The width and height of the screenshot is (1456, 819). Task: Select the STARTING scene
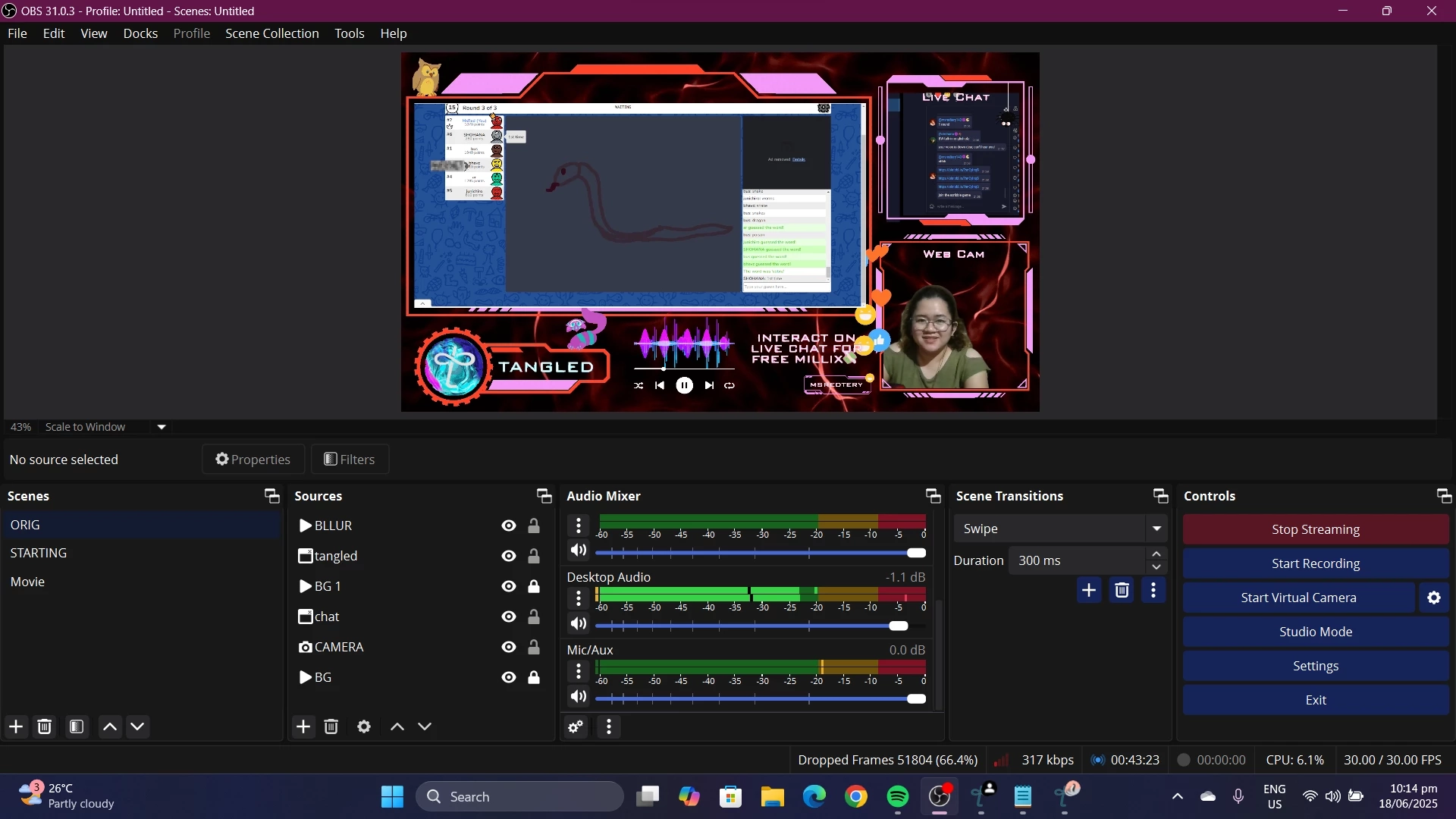click(141, 553)
